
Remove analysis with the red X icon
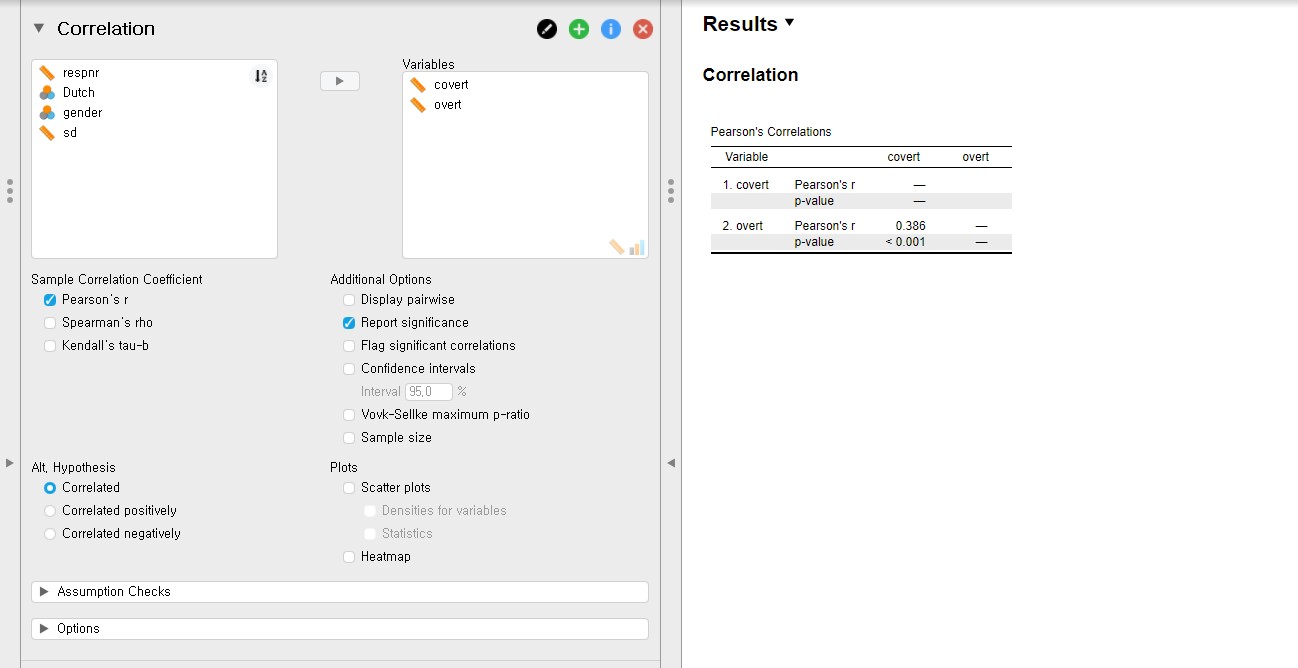643,29
